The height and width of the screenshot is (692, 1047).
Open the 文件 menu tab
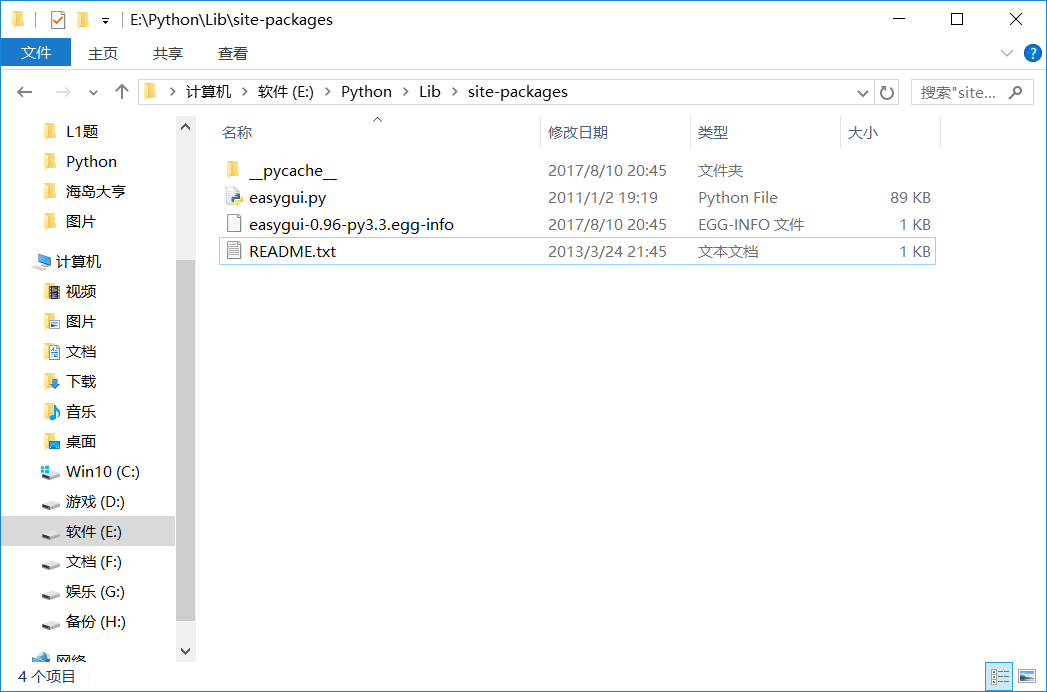36,53
